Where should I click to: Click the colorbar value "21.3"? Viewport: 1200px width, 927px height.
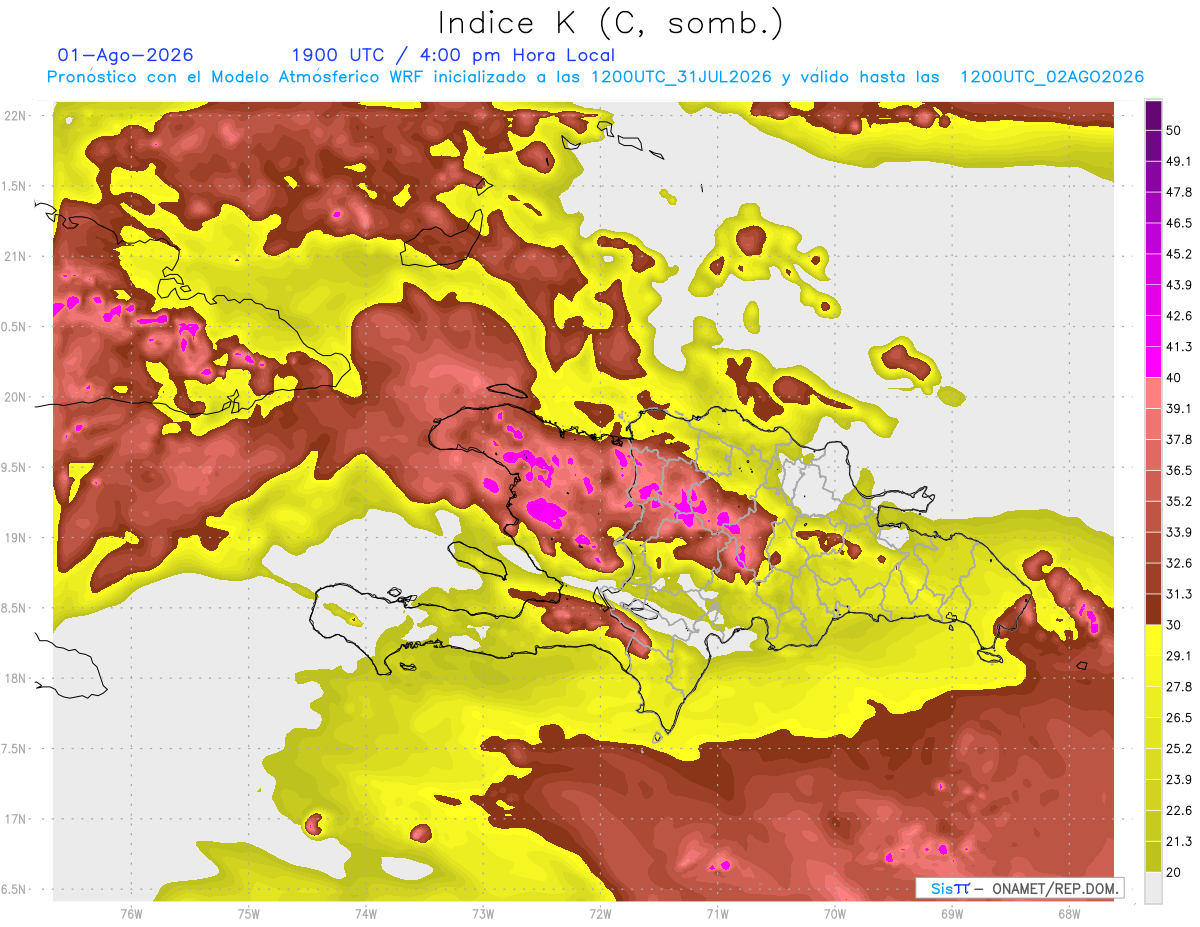pos(1179,842)
